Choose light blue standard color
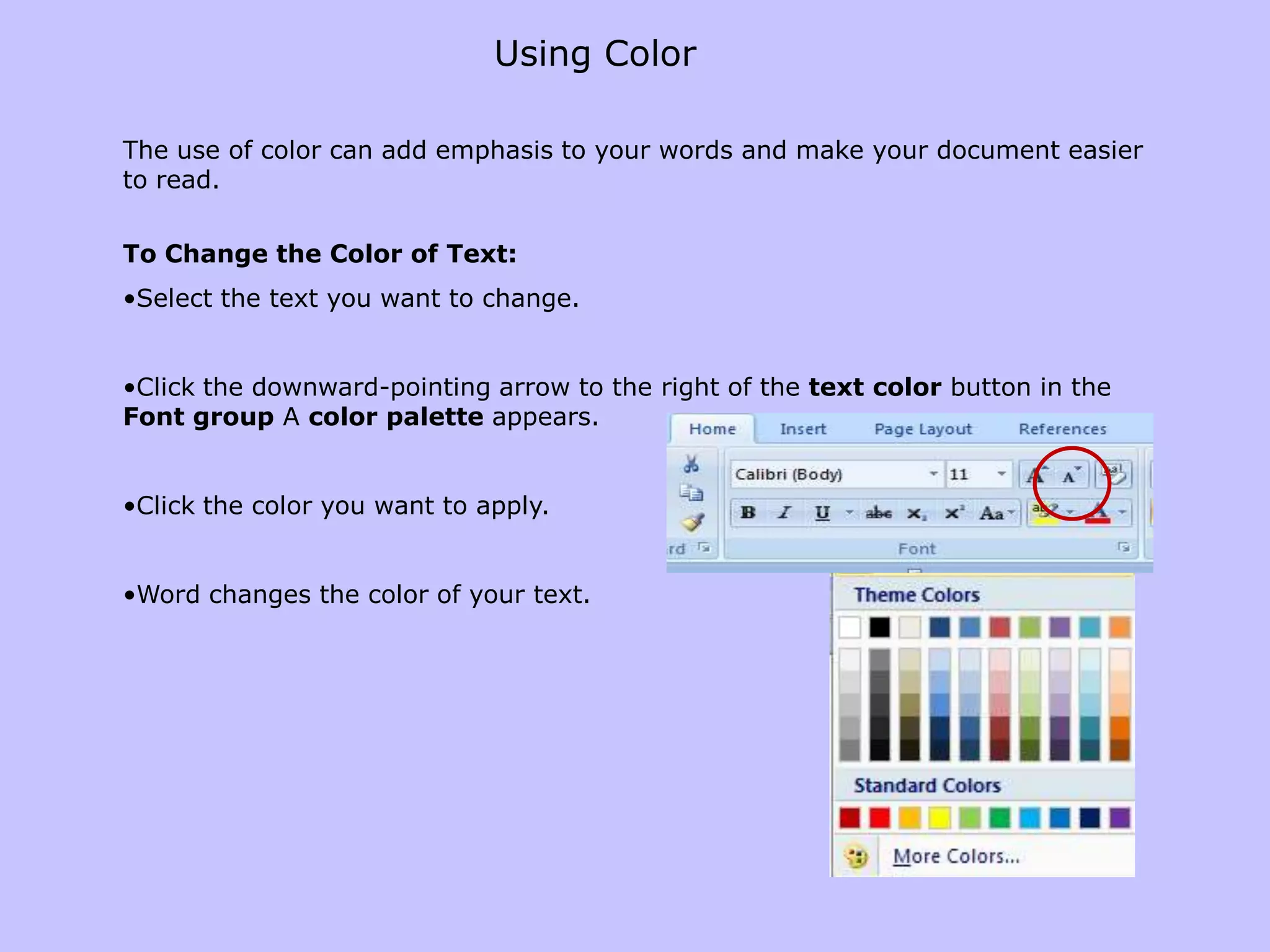 click(1030, 818)
